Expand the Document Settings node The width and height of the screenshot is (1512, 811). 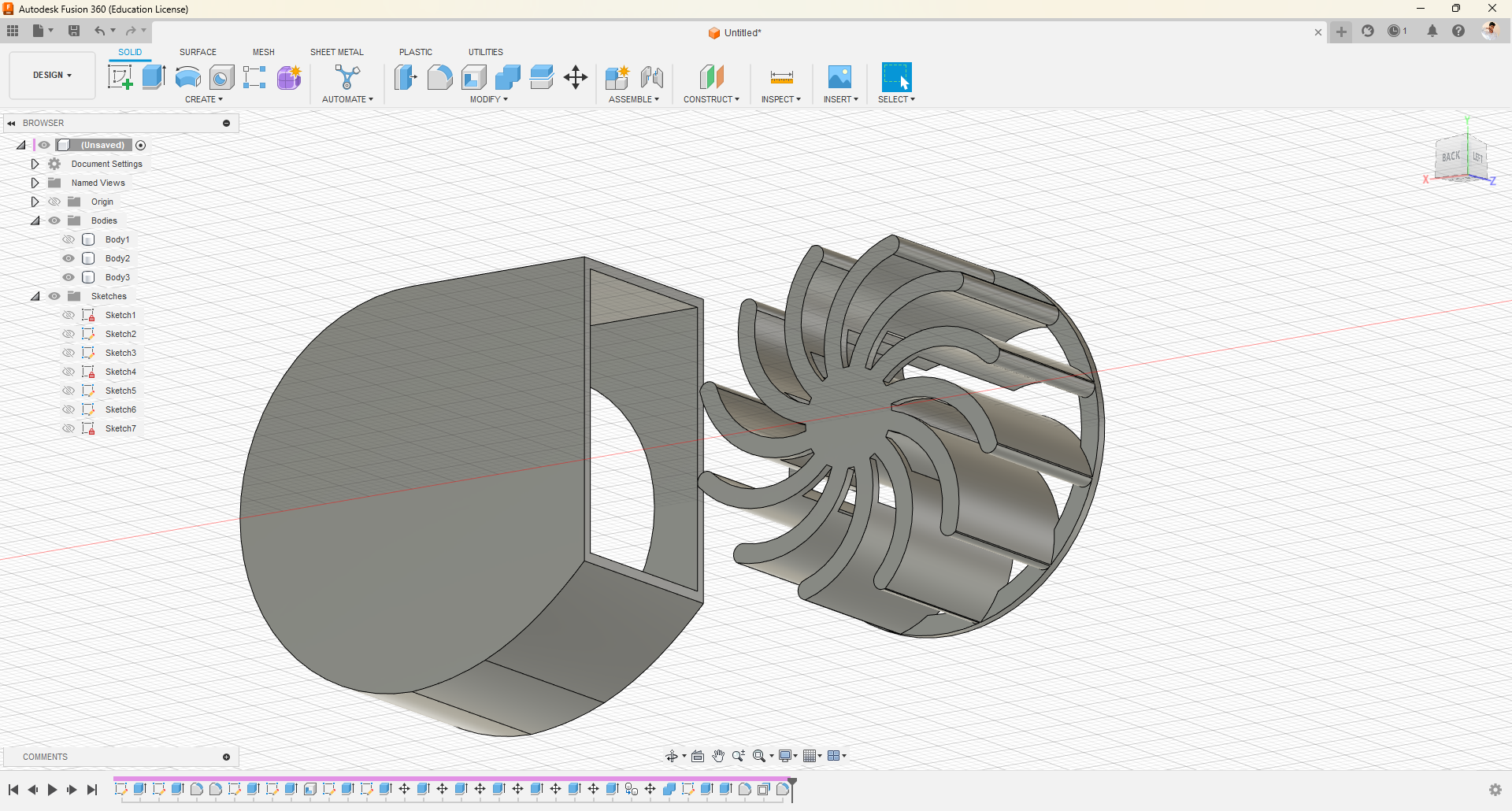(35, 164)
